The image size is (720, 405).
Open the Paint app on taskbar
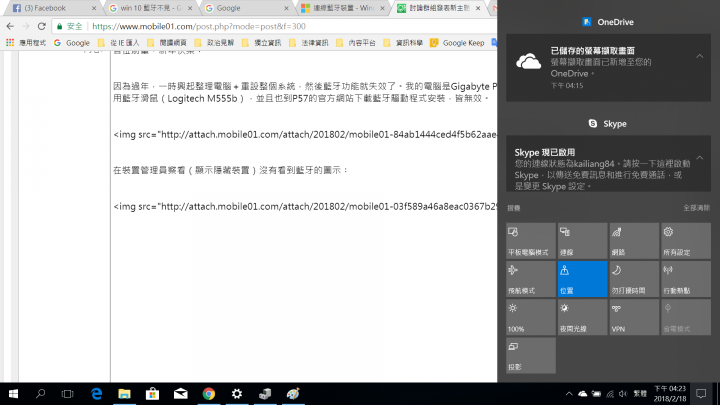pos(293,394)
